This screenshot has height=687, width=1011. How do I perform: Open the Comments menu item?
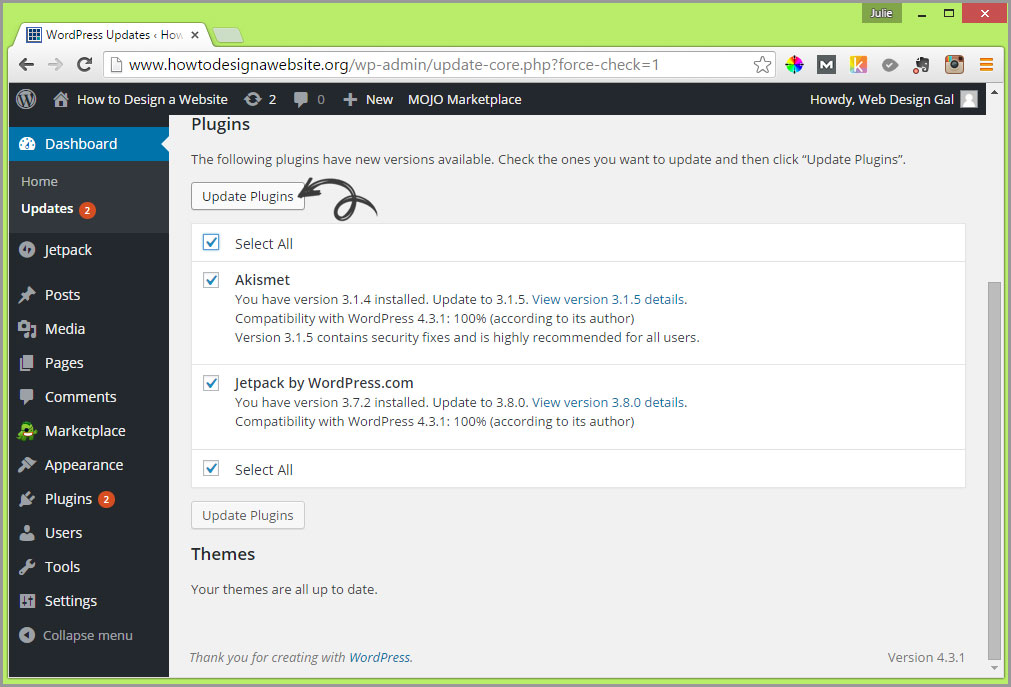(x=89, y=397)
